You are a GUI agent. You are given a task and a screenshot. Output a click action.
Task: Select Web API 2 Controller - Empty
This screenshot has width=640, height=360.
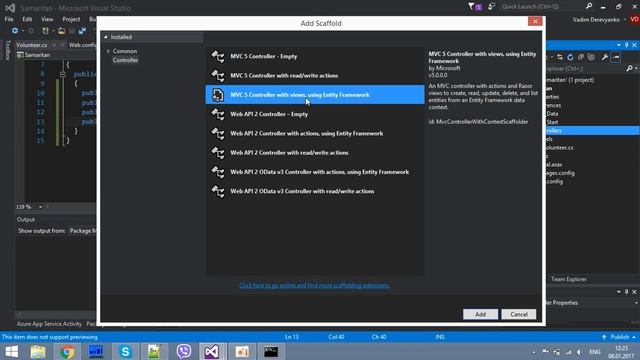click(315, 114)
